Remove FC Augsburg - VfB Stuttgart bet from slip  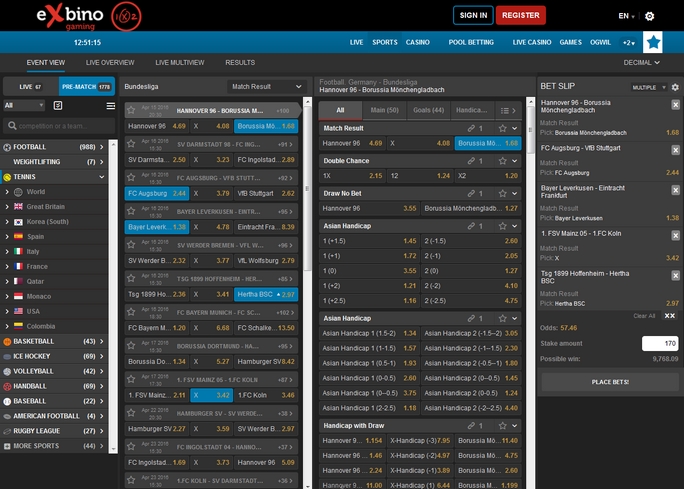[x=675, y=150]
